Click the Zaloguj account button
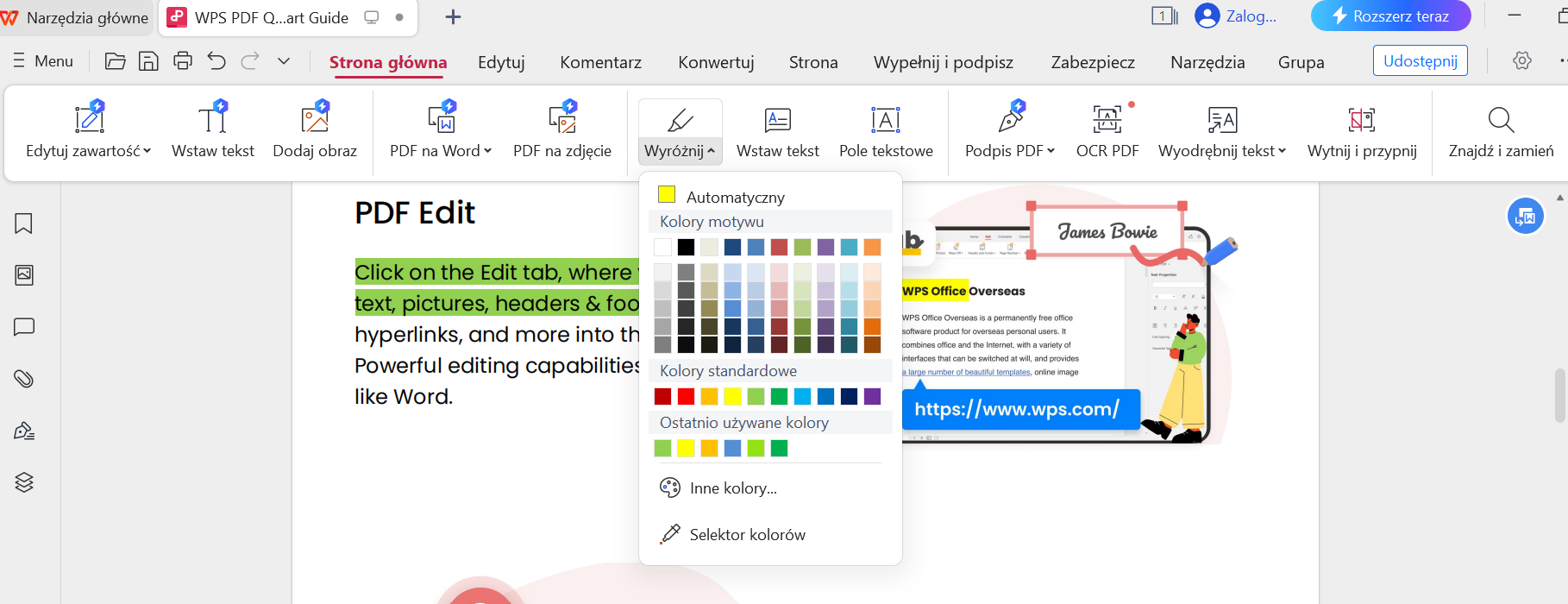 click(x=1236, y=16)
